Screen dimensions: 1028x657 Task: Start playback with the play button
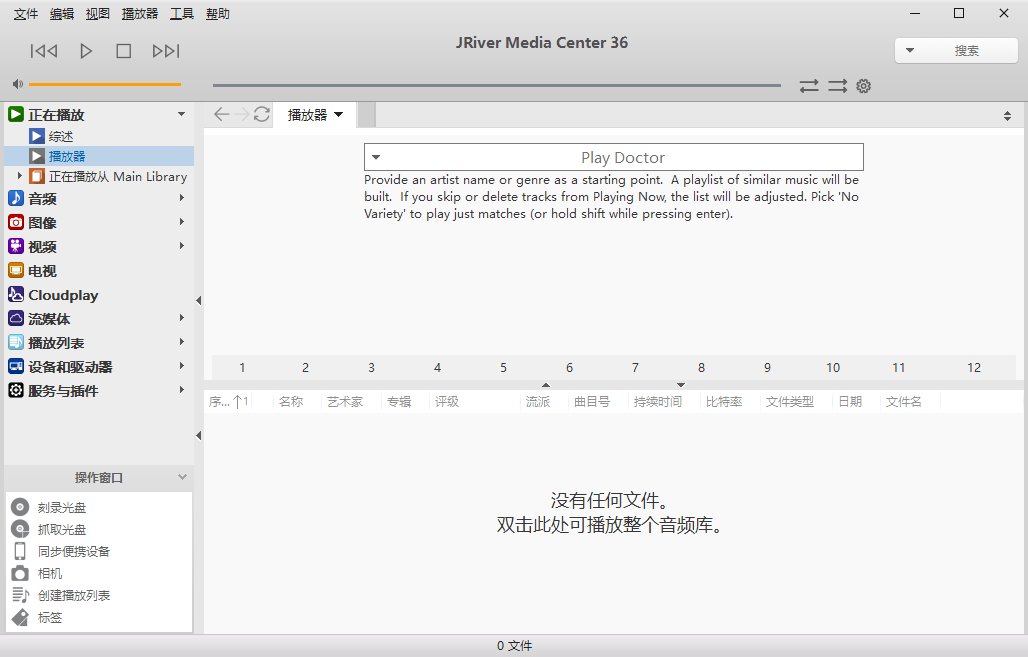(x=86, y=51)
